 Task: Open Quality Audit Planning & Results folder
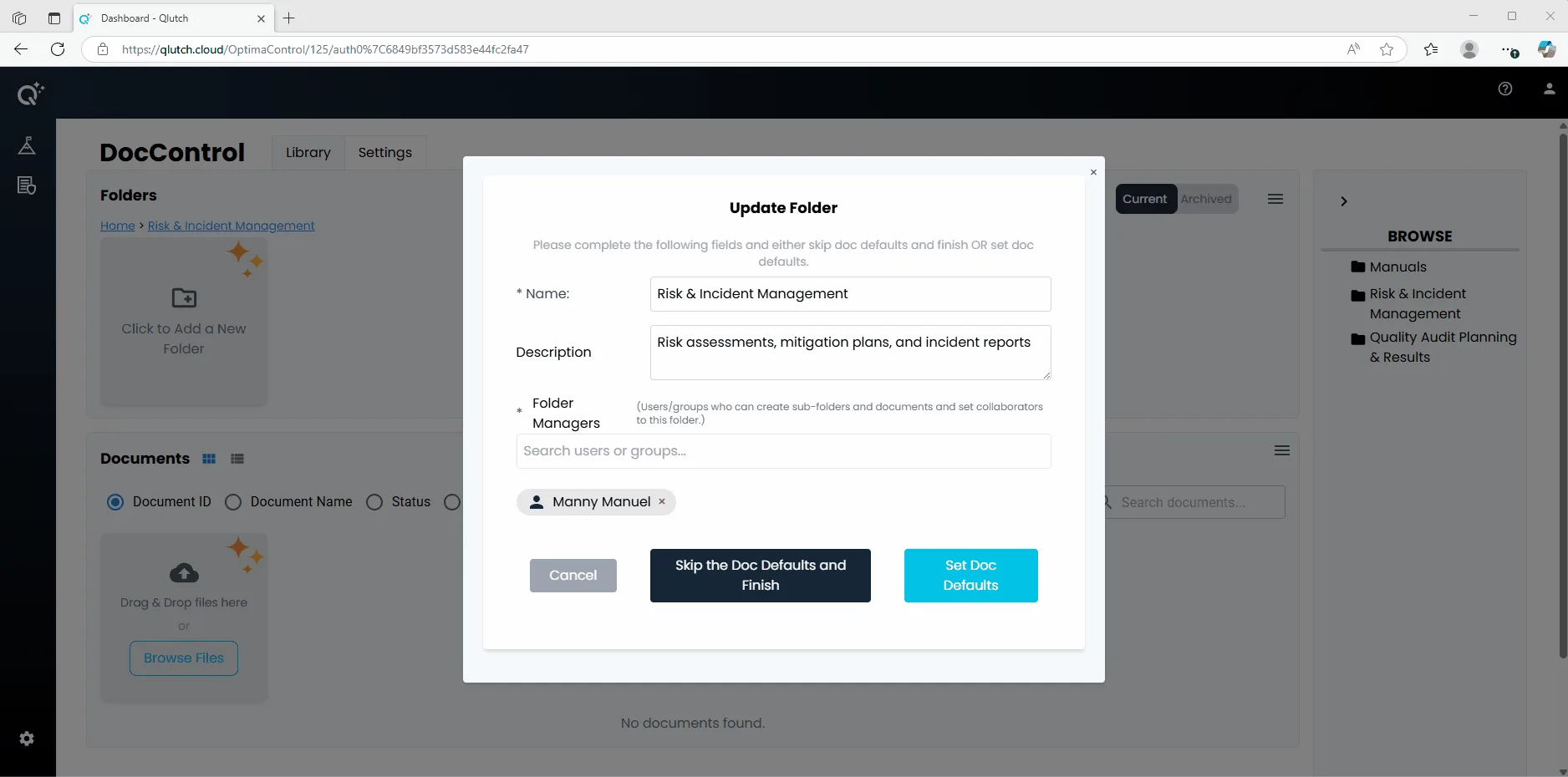tap(1434, 347)
